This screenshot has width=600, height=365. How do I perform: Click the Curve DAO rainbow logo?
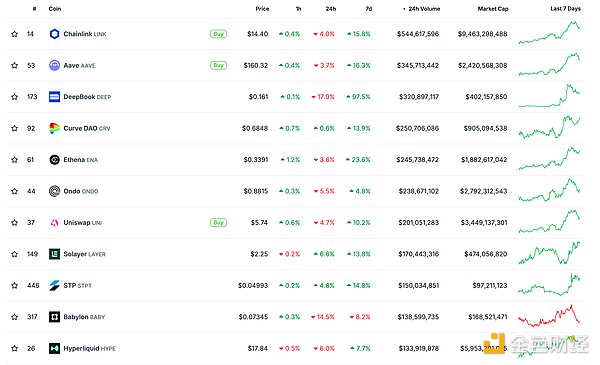click(x=54, y=128)
